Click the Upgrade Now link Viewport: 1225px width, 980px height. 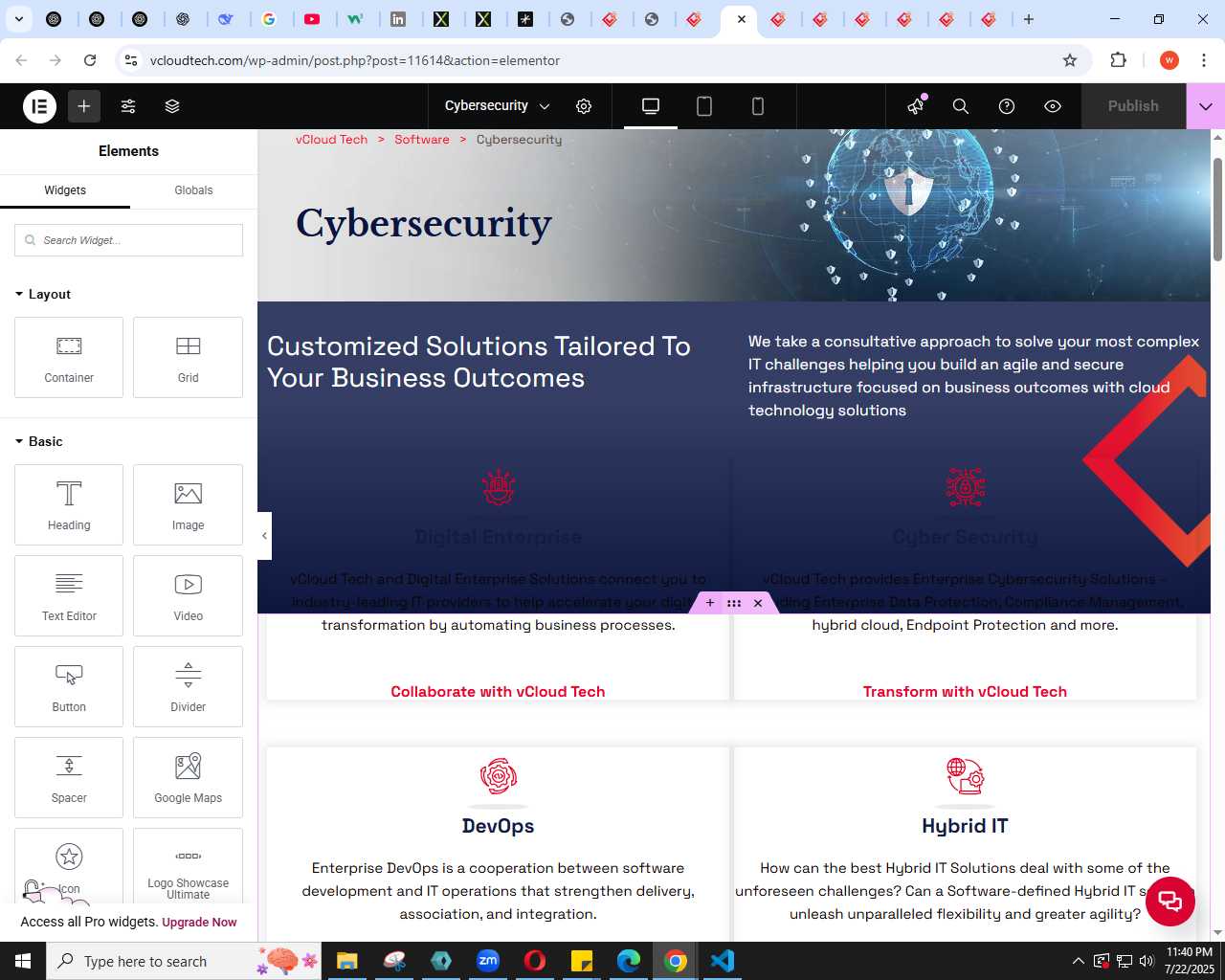pyautogui.click(x=199, y=923)
